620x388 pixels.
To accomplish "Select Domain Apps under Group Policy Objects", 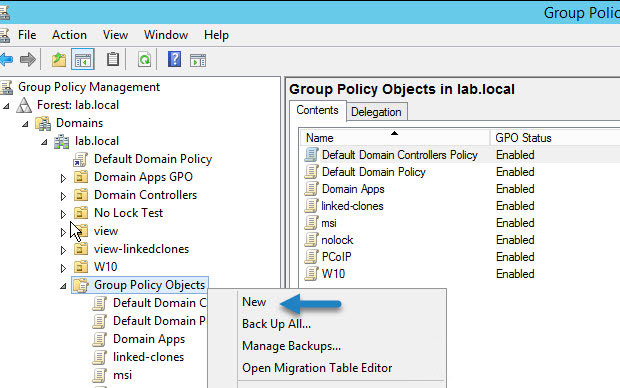I will coord(149,339).
